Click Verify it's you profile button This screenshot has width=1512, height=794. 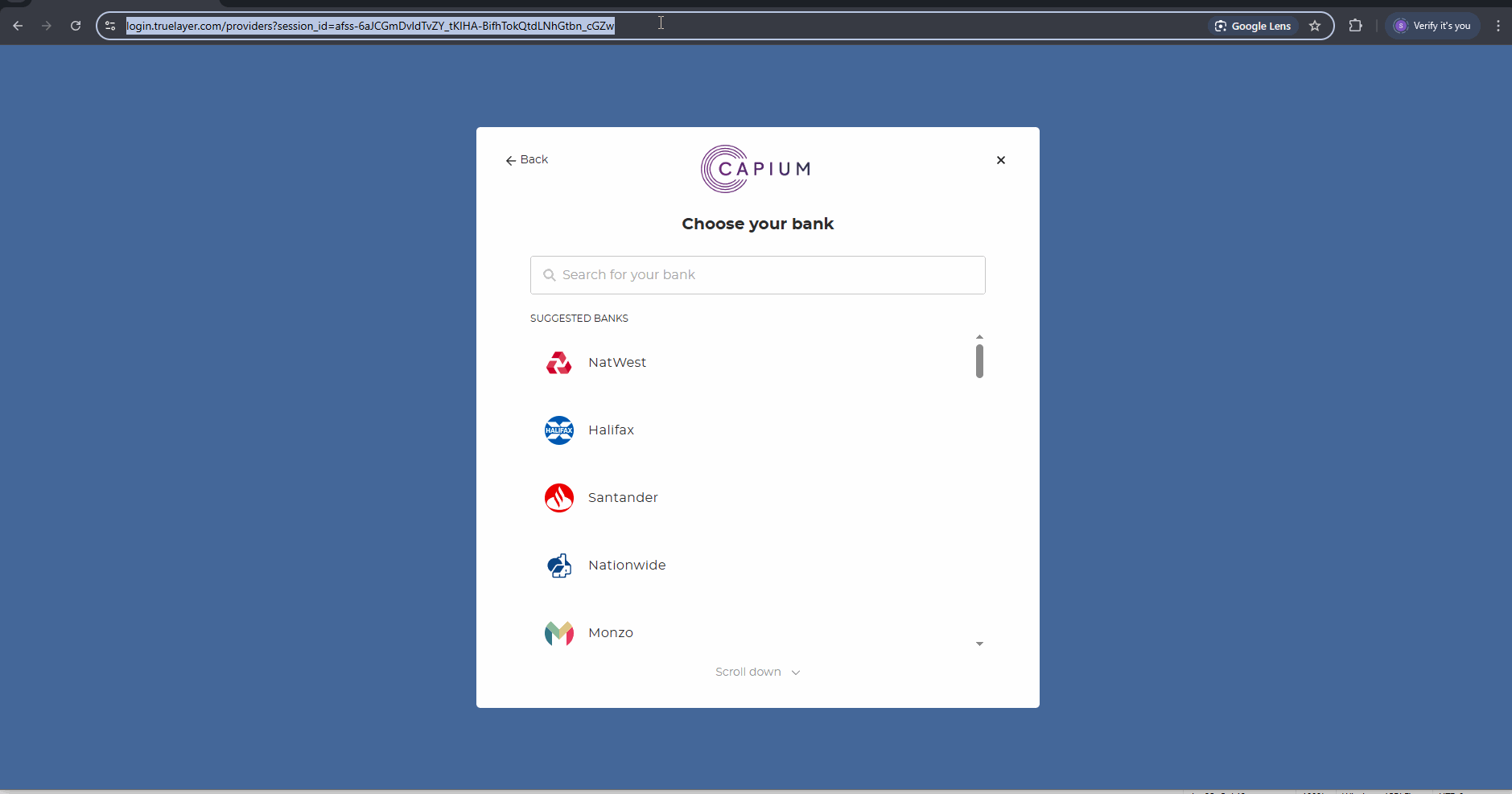pyautogui.click(x=1432, y=26)
